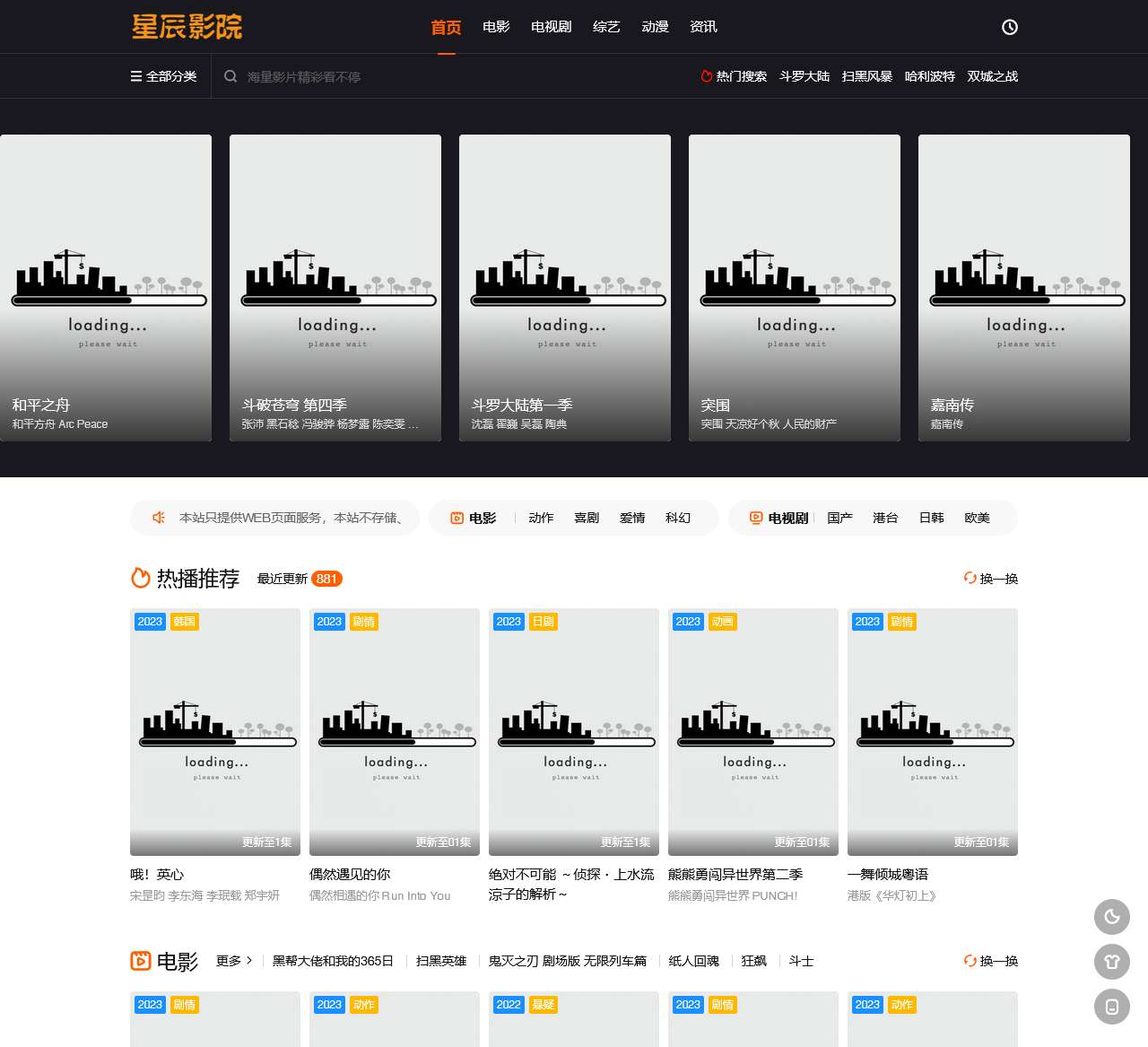Open the 和平之舟 banner poster

point(106,287)
